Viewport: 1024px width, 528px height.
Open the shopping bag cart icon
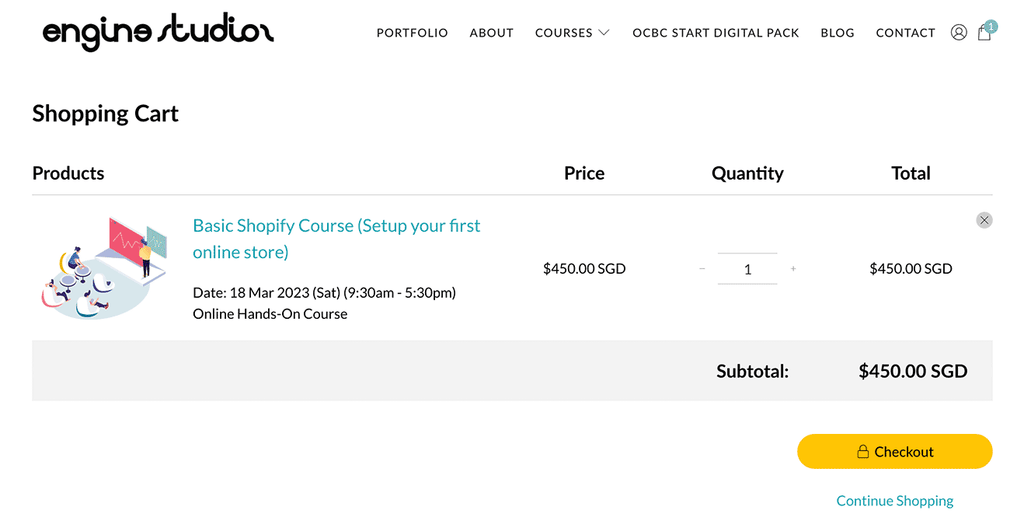pyautogui.click(x=984, y=33)
